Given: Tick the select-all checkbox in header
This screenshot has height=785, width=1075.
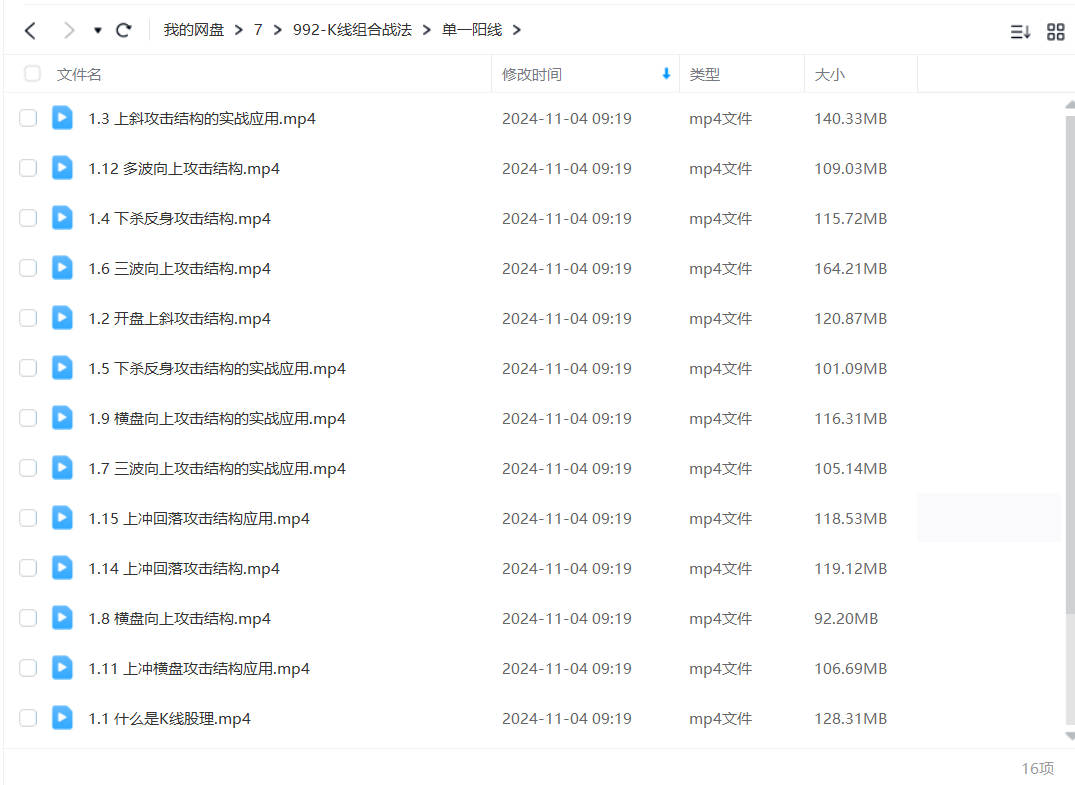Looking at the screenshot, I should click(32, 73).
